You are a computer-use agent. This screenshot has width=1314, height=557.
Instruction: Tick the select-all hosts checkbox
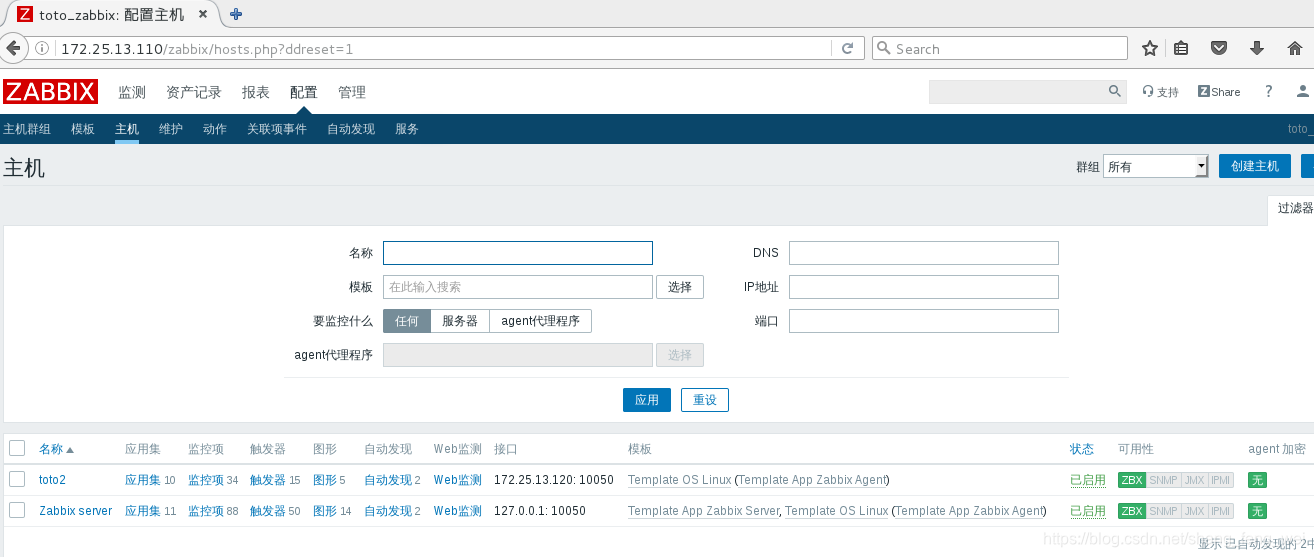(17, 448)
